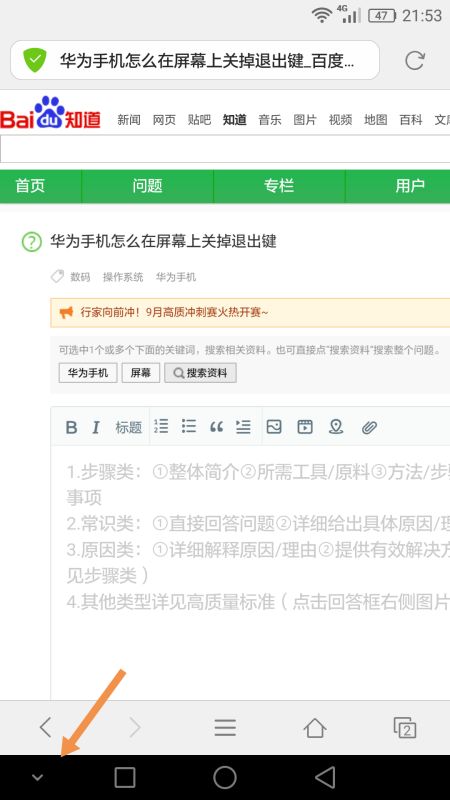Insert a numbered list
Viewport: 450px width, 800px height.
[161, 426]
